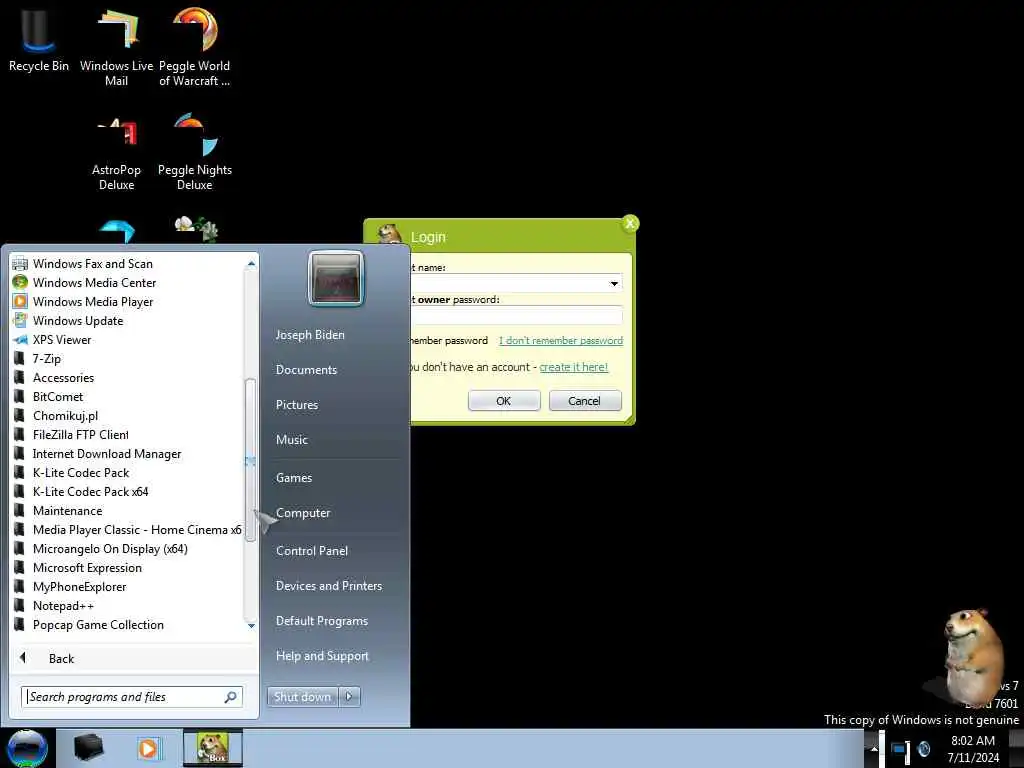Click the network tray icon
This screenshot has width=1024, height=768.
coord(901,749)
